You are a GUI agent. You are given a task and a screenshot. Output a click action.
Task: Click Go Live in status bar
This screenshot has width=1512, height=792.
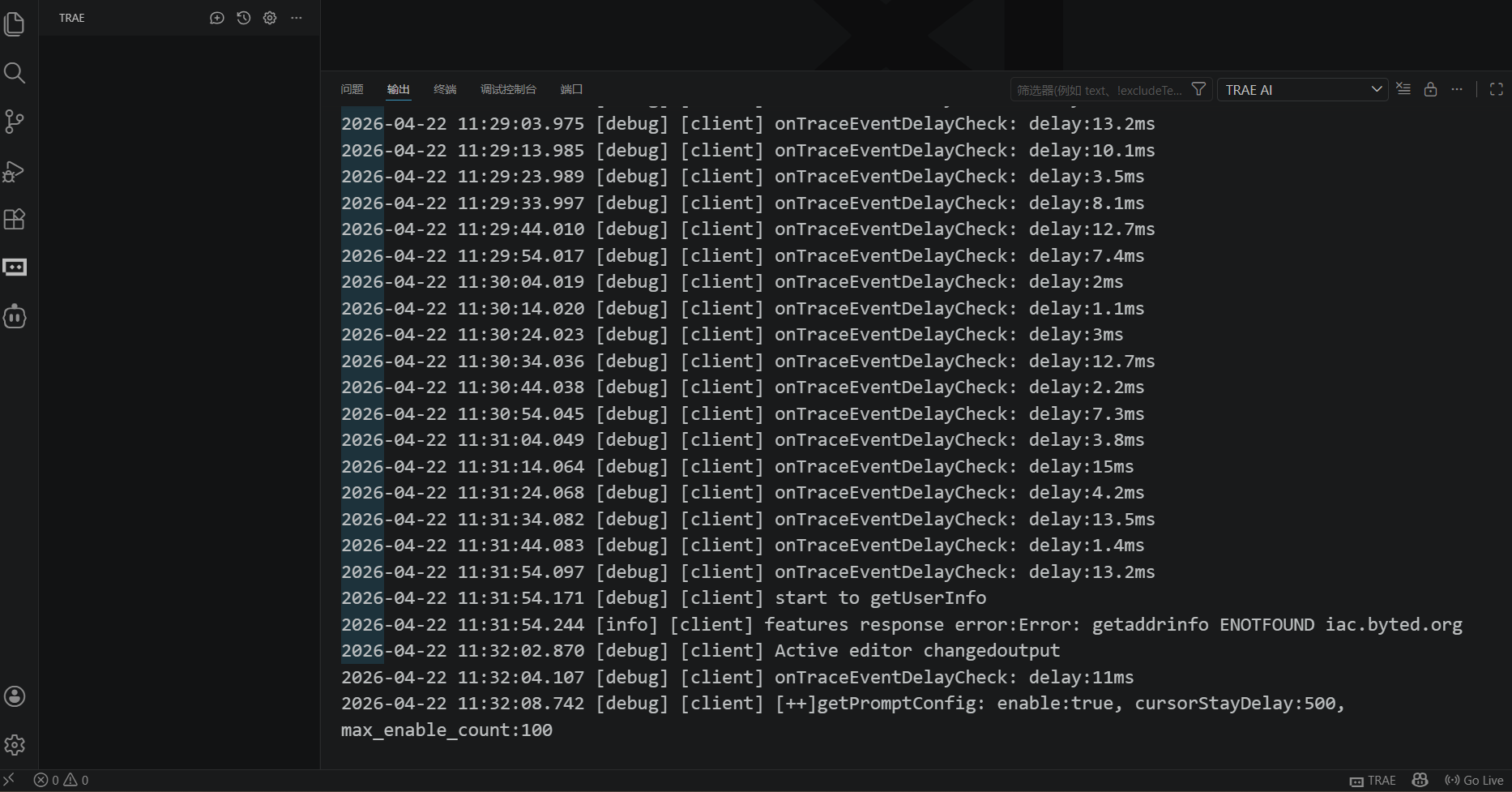pos(1474,781)
